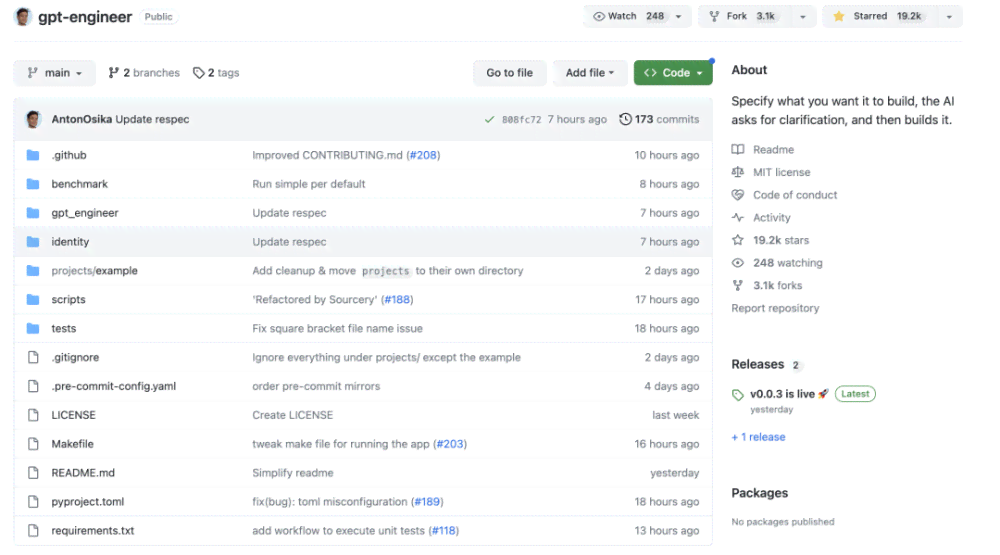1000x555 pixels.
Task: Click the LICENSE file icon
Action: [33, 415]
